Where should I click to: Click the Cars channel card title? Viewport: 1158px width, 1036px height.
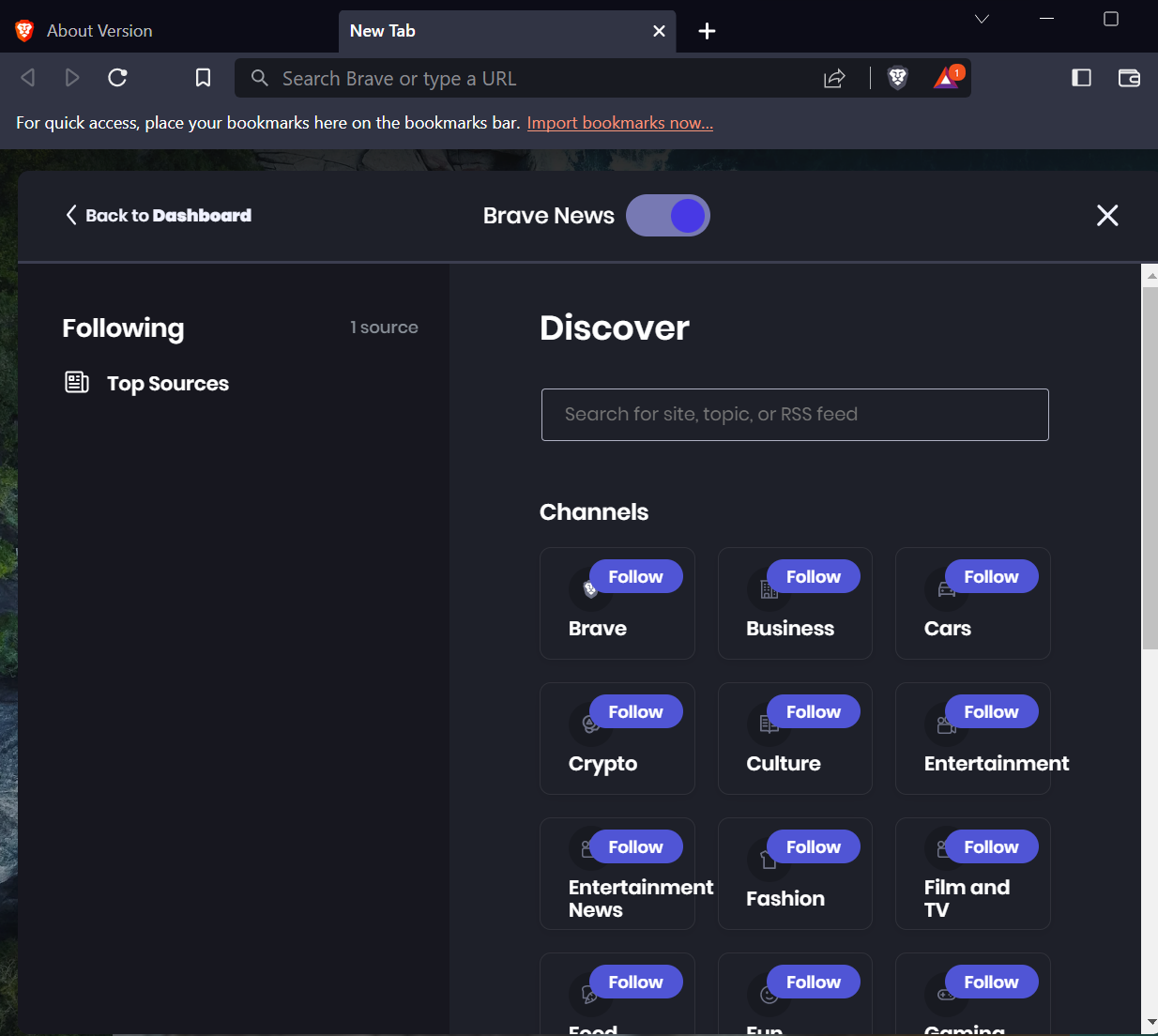[948, 629]
